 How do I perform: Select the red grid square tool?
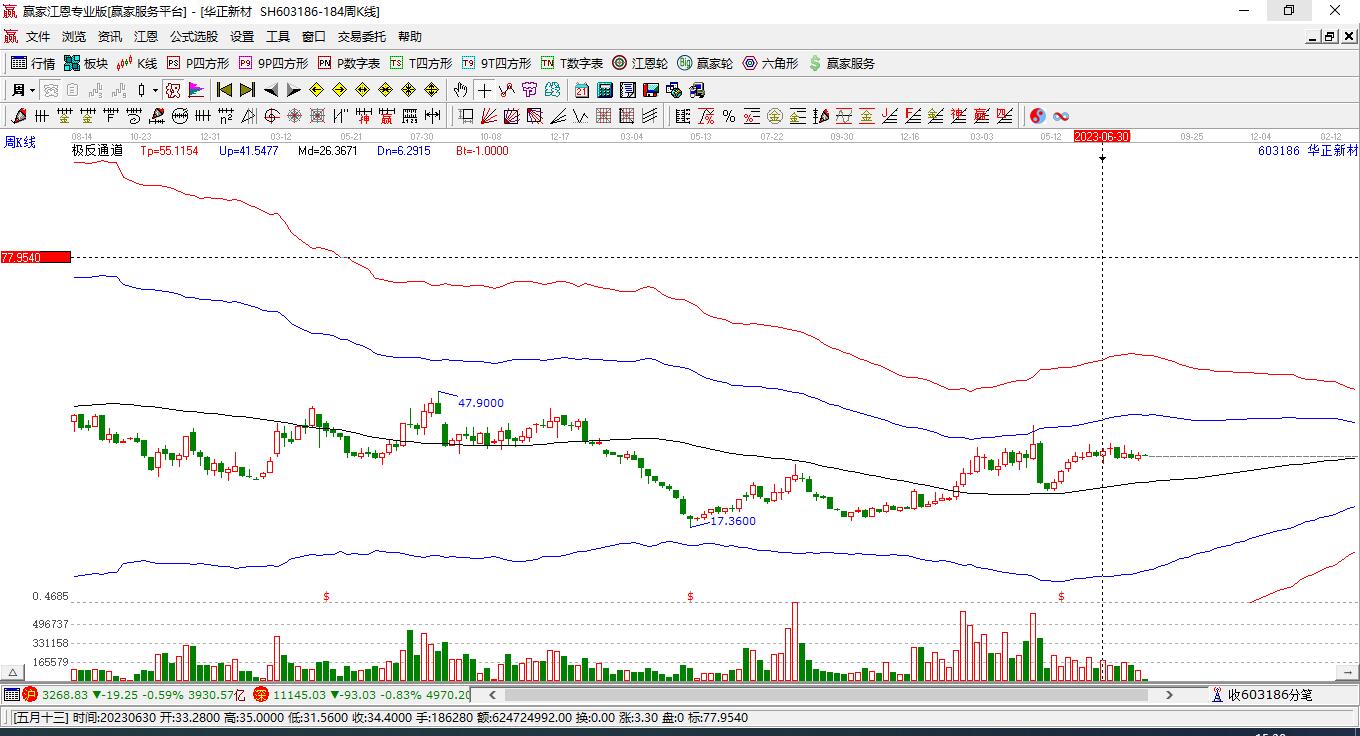pyautogui.click(x=603, y=116)
